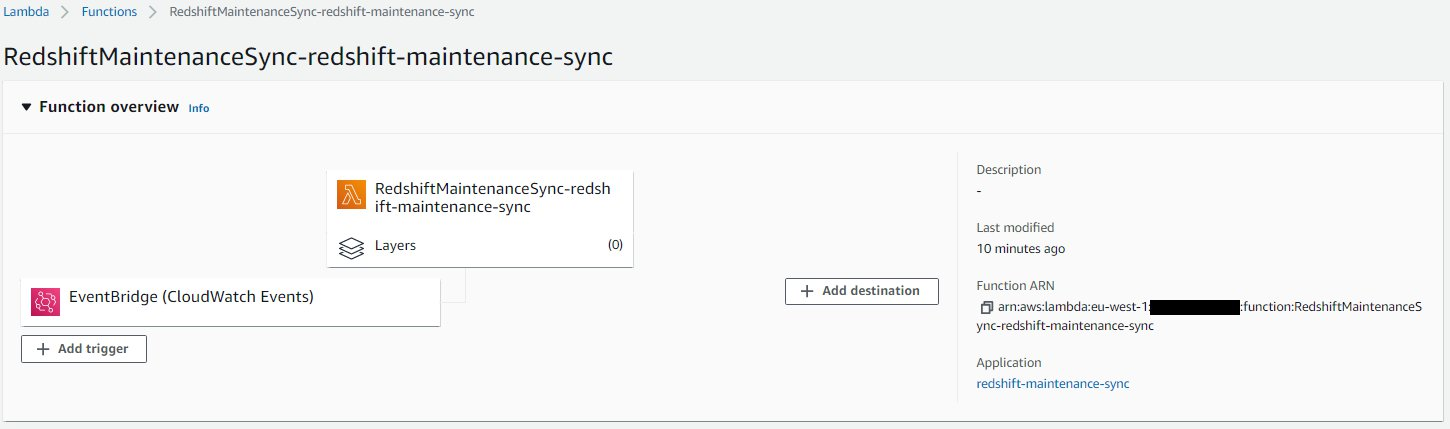Copy the Function ARN with copy icon
The width and height of the screenshot is (1450, 429).
[x=985, y=307]
